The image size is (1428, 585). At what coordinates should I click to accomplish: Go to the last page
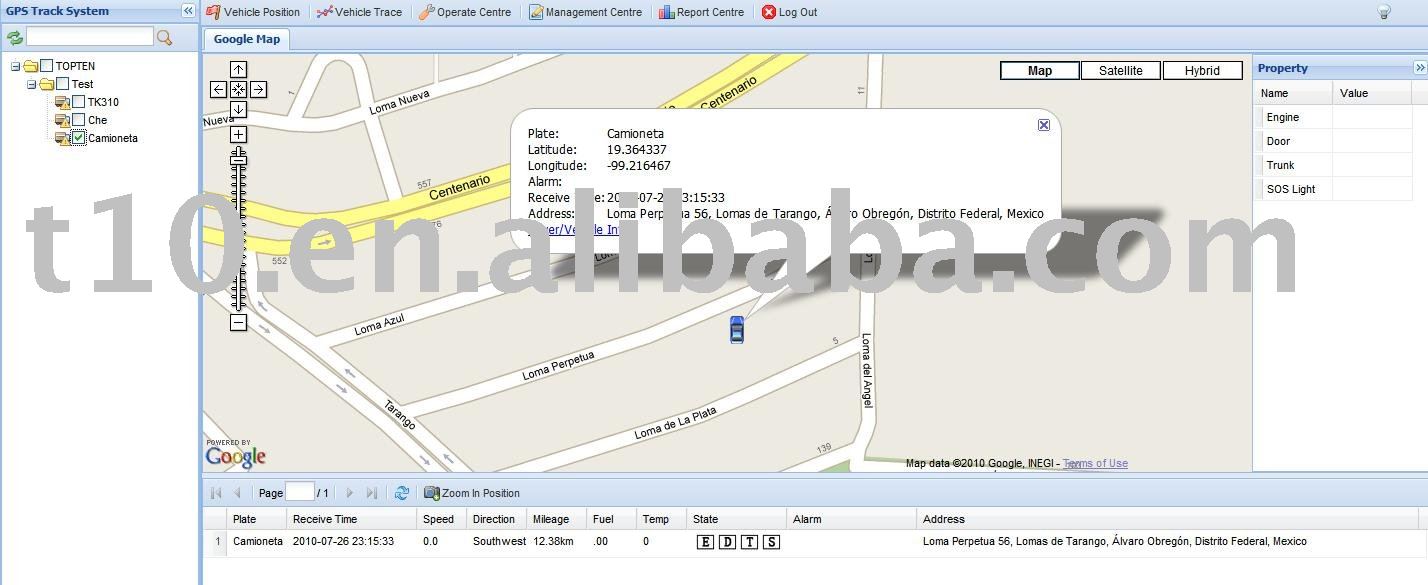coord(372,493)
